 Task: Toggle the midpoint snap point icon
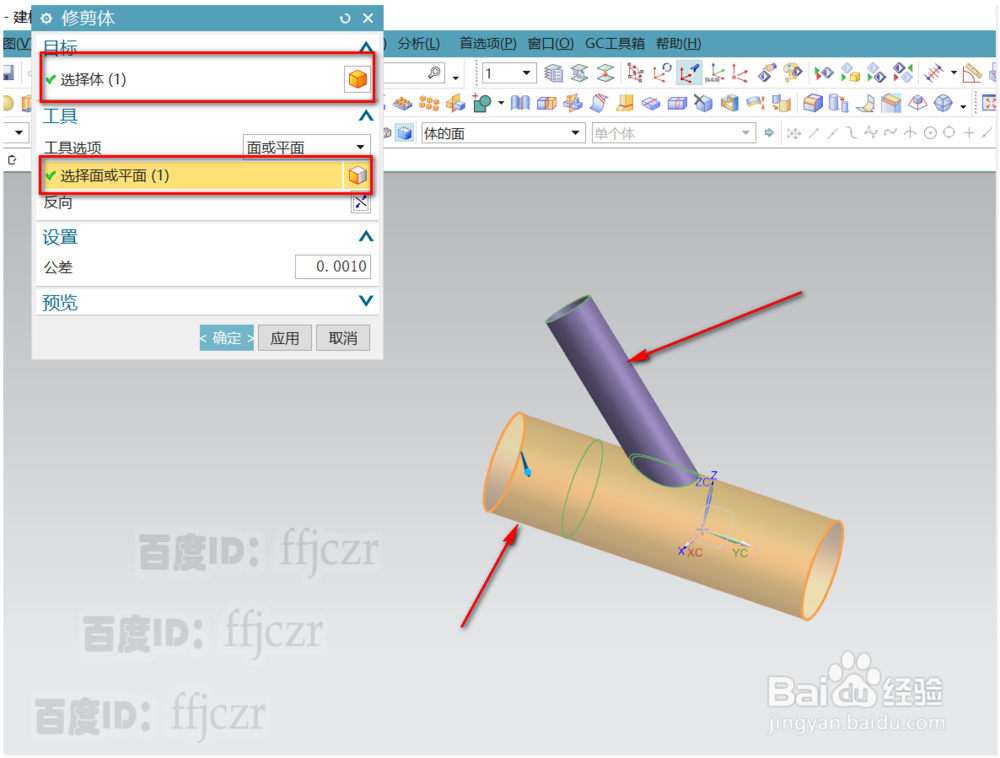pyautogui.click(x=832, y=133)
